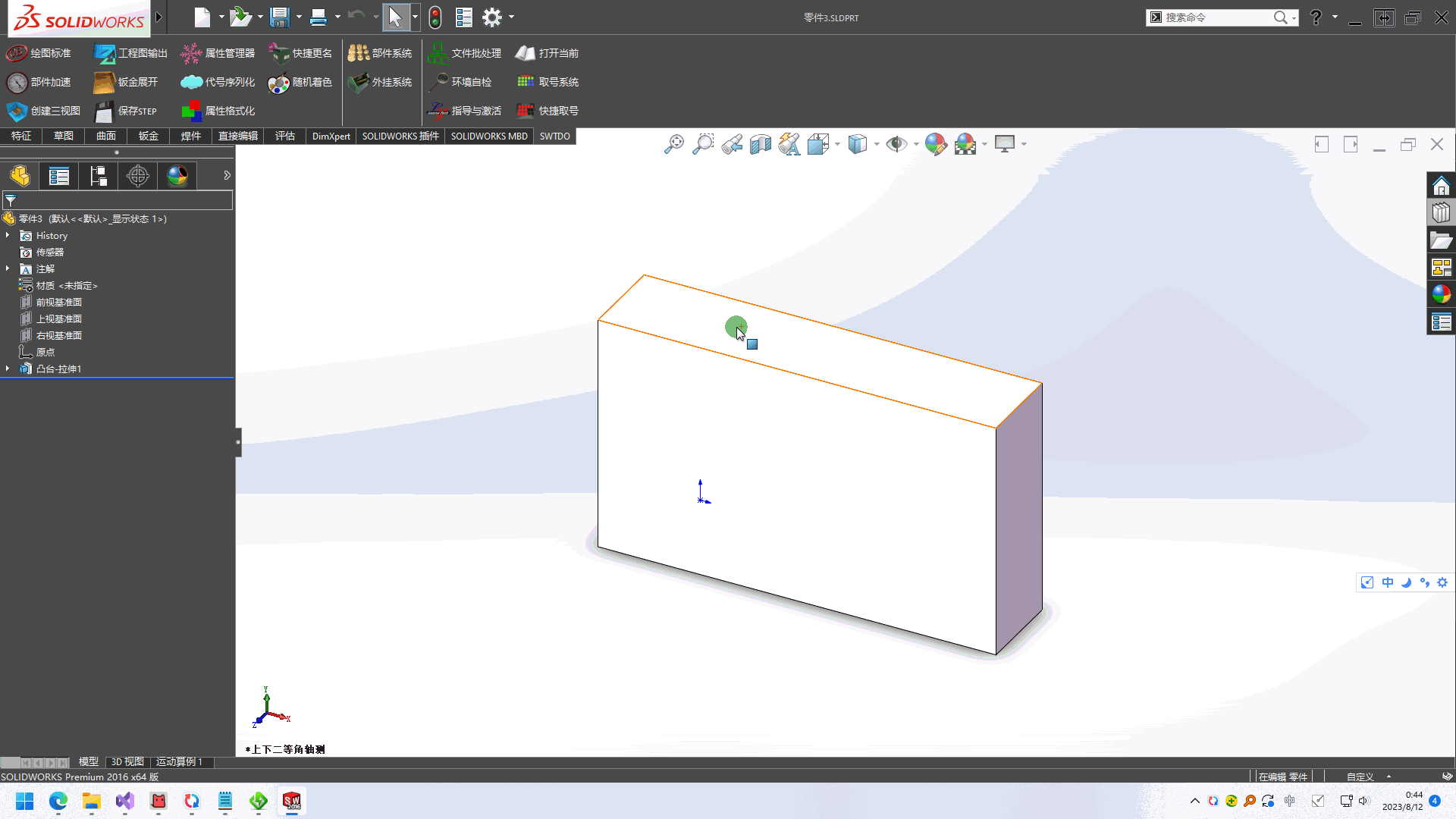
Task: Switch to ConfigurationManager tab icon
Action: (99, 176)
